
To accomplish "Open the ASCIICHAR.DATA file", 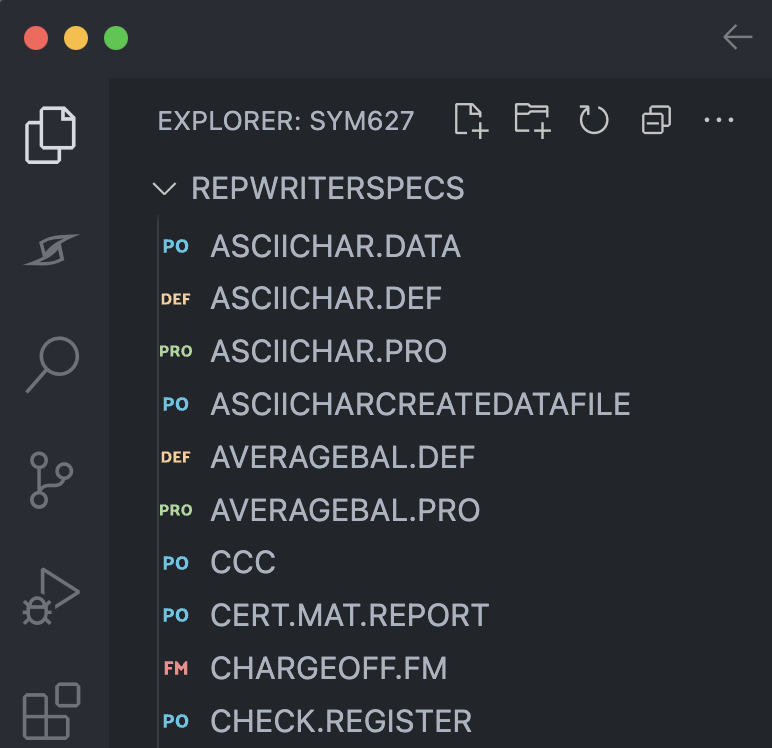I will click(x=335, y=246).
